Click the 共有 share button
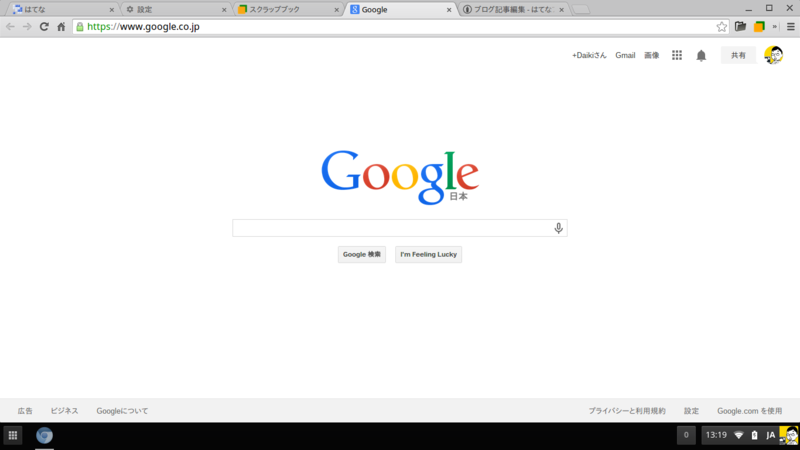This screenshot has height=450, width=800. 738,55
